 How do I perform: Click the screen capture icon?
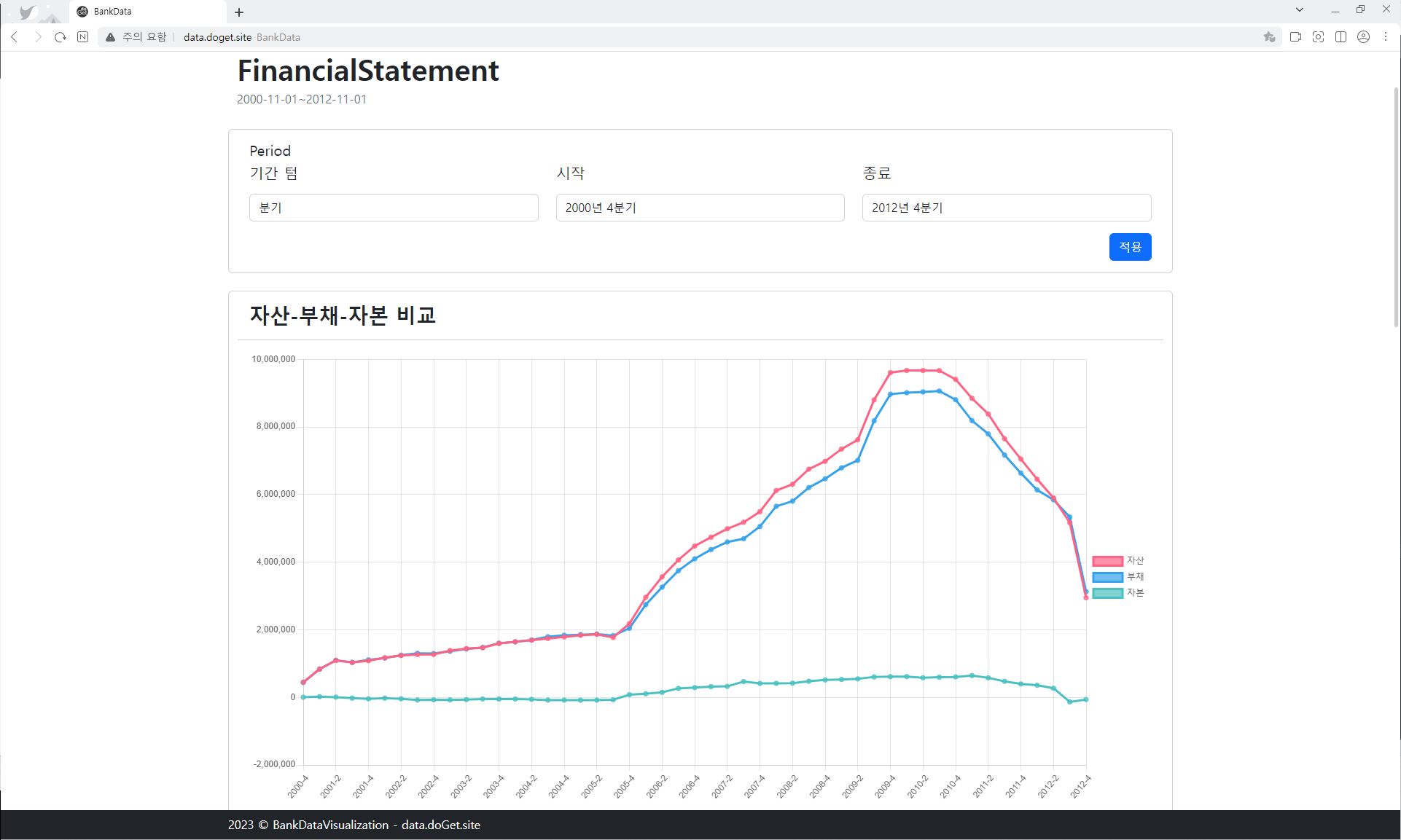[x=1318, y=37]
